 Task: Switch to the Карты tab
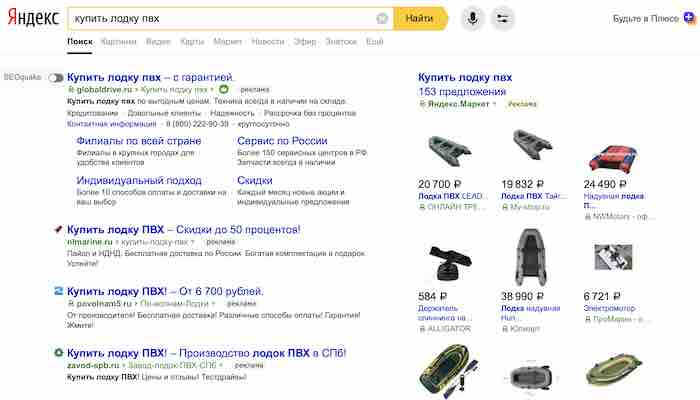click(192, 42)
